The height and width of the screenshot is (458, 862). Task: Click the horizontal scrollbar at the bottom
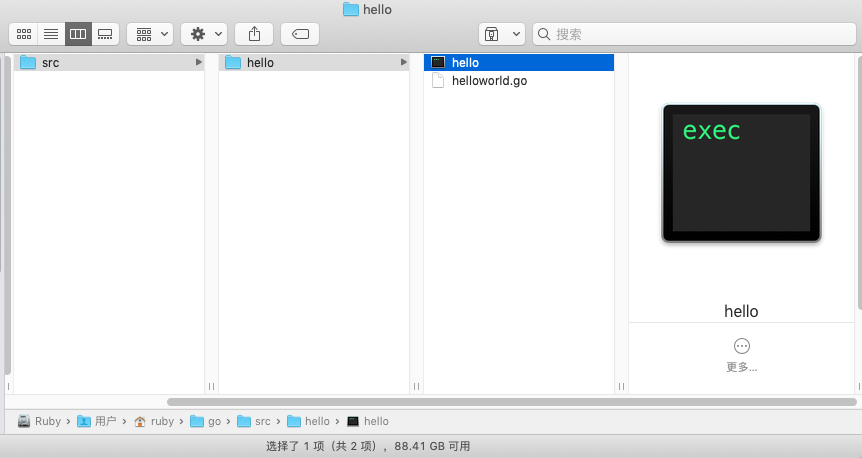point(510,402)
